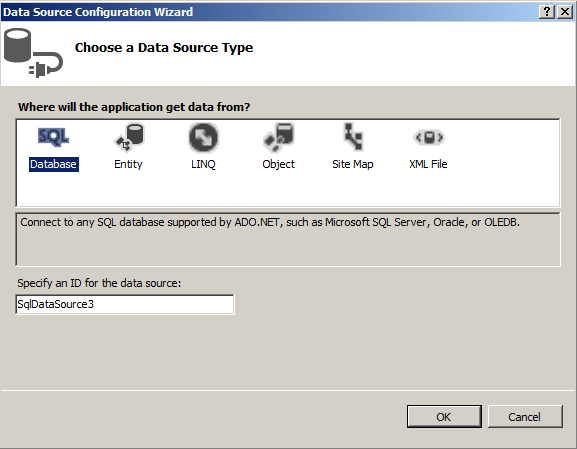Select the SQL Database icon
This screenshot has height=449, width=577.
pyautogui.click(x=53, y=137)
